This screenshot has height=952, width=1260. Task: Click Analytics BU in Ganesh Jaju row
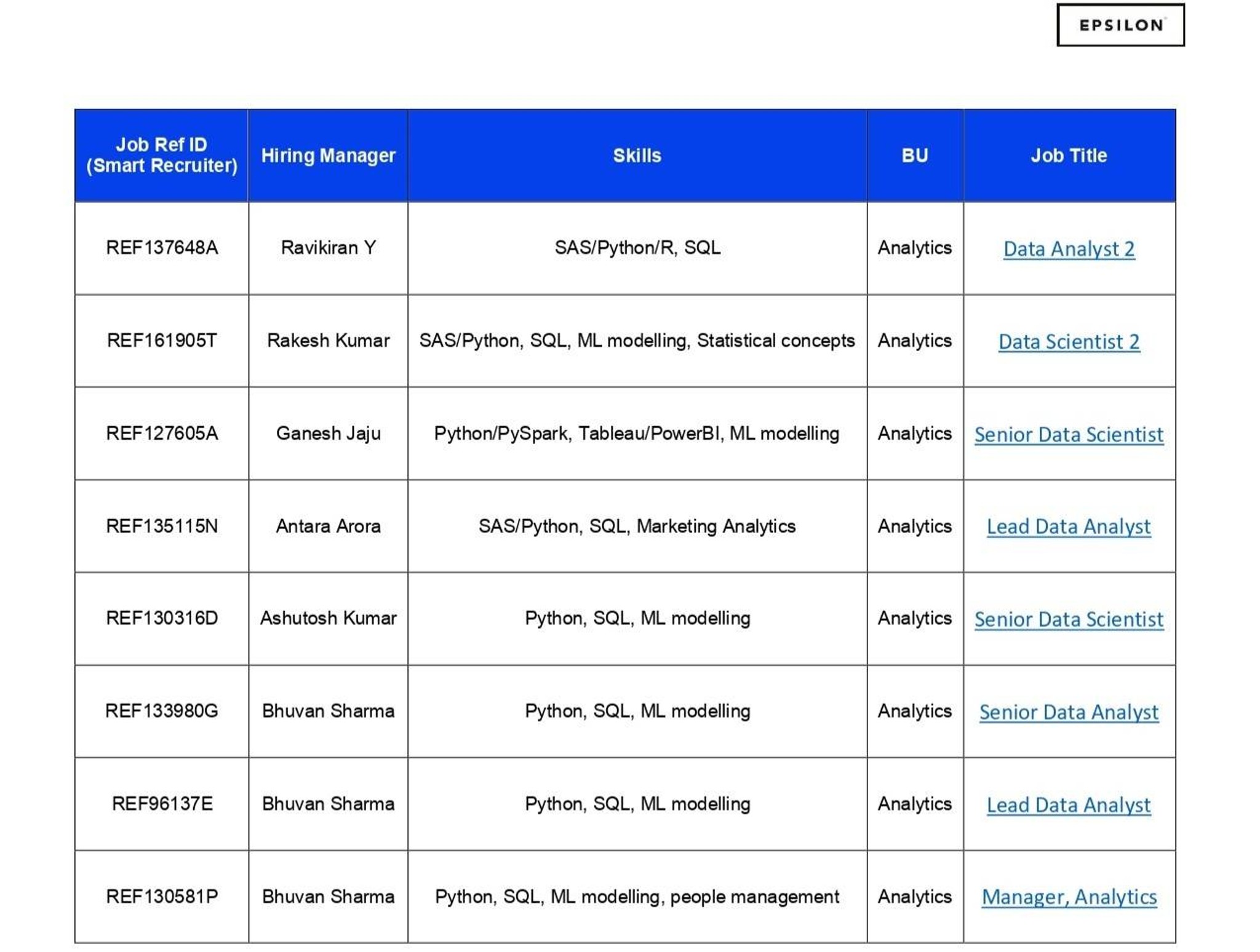pos(915,433)
